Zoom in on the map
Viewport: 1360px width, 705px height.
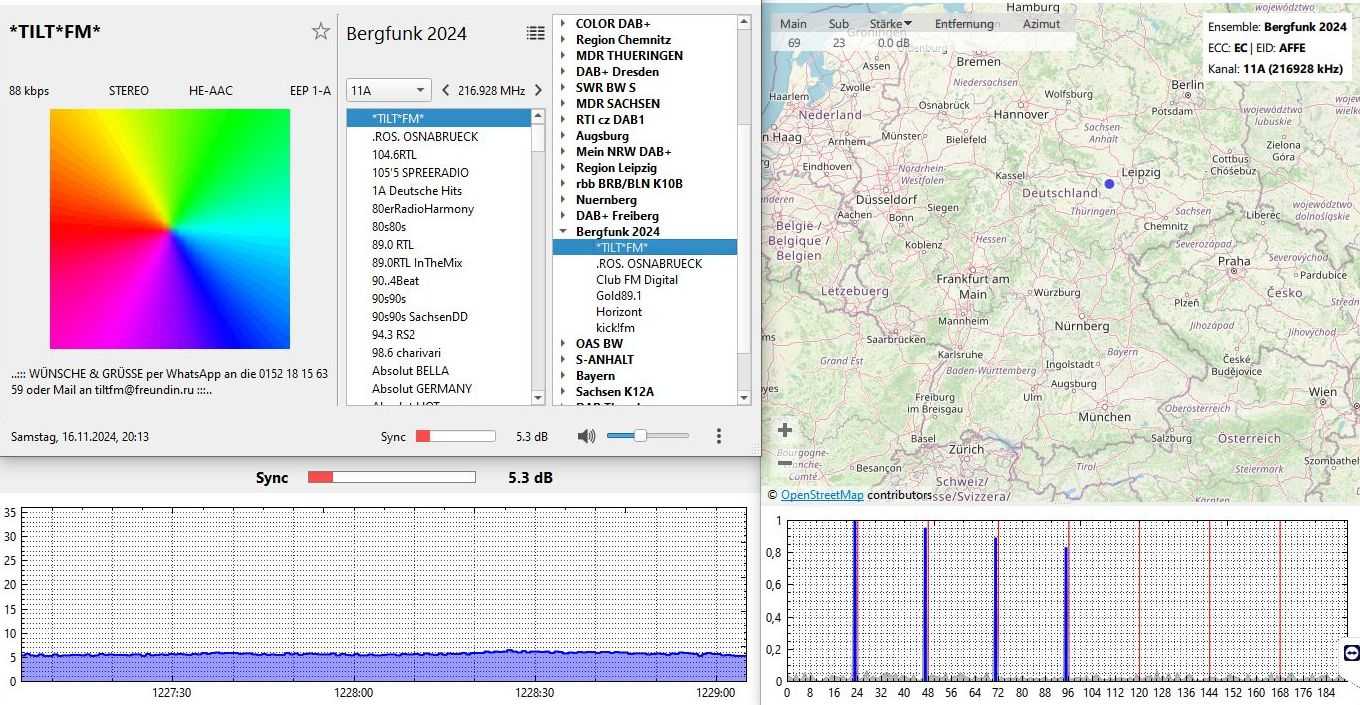(x=785, y=430)
